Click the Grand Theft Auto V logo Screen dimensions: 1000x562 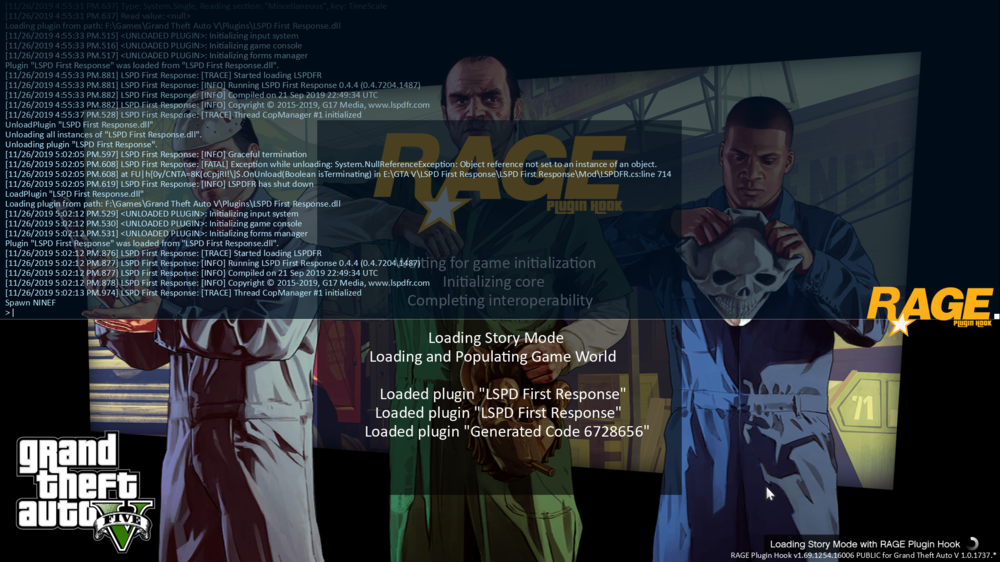tap(85, 491)
